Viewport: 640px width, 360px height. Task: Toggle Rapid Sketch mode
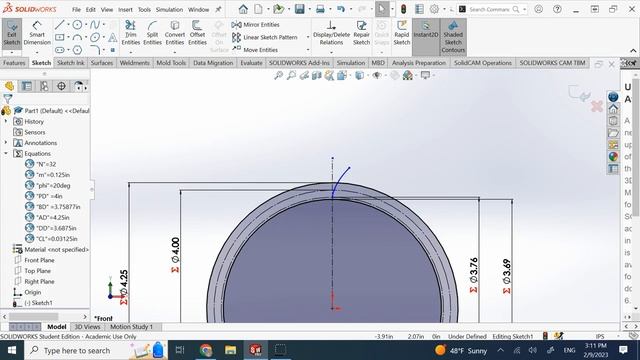[x=402, y=33]
